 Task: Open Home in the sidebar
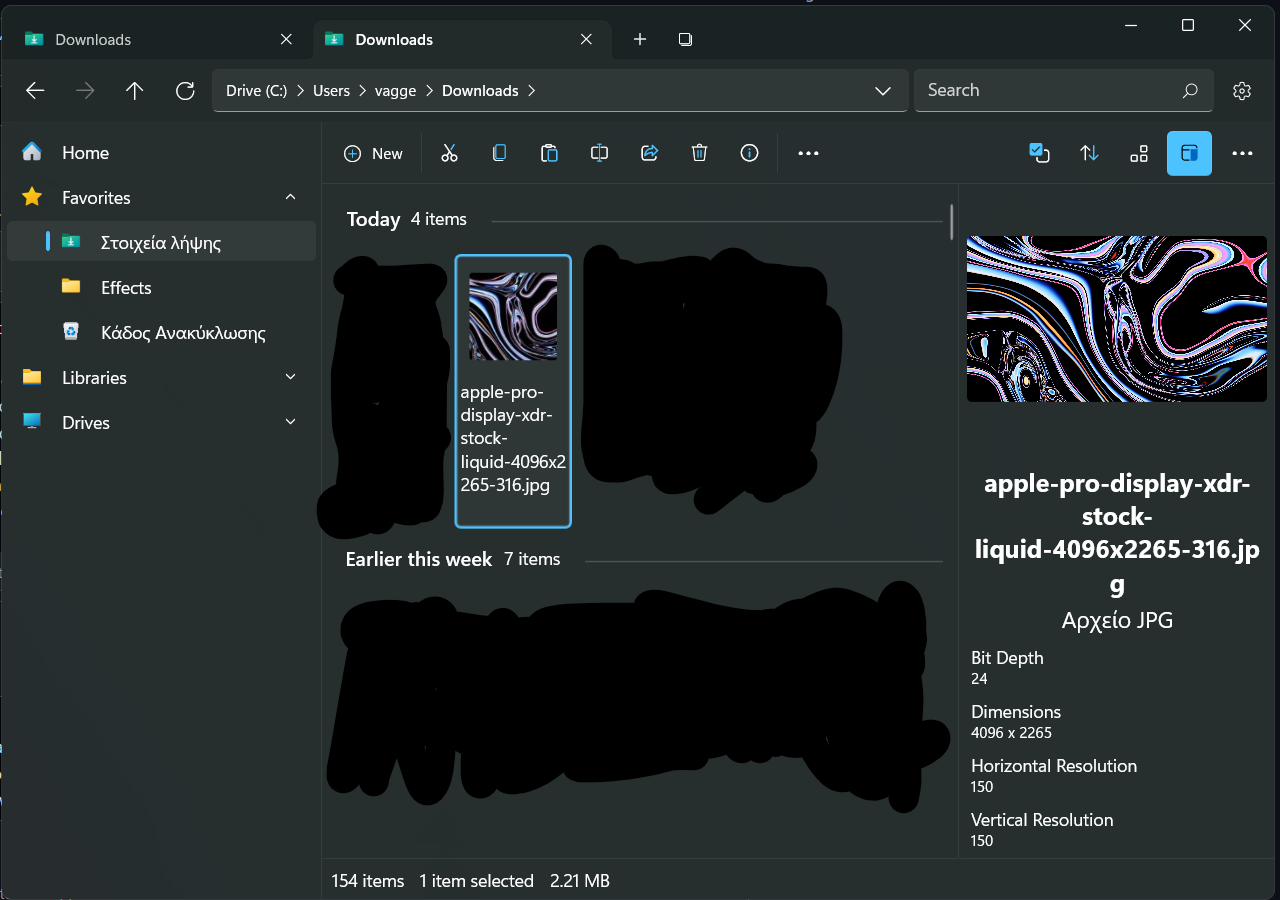(x=161, y=152)
